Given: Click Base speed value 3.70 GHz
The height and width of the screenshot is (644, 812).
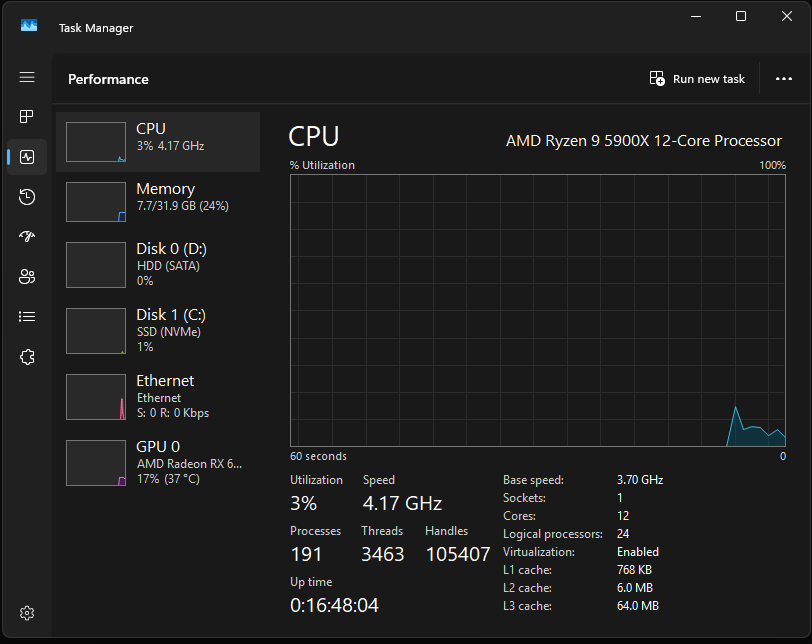Looking at the screenshot, I should click(640, 480).
